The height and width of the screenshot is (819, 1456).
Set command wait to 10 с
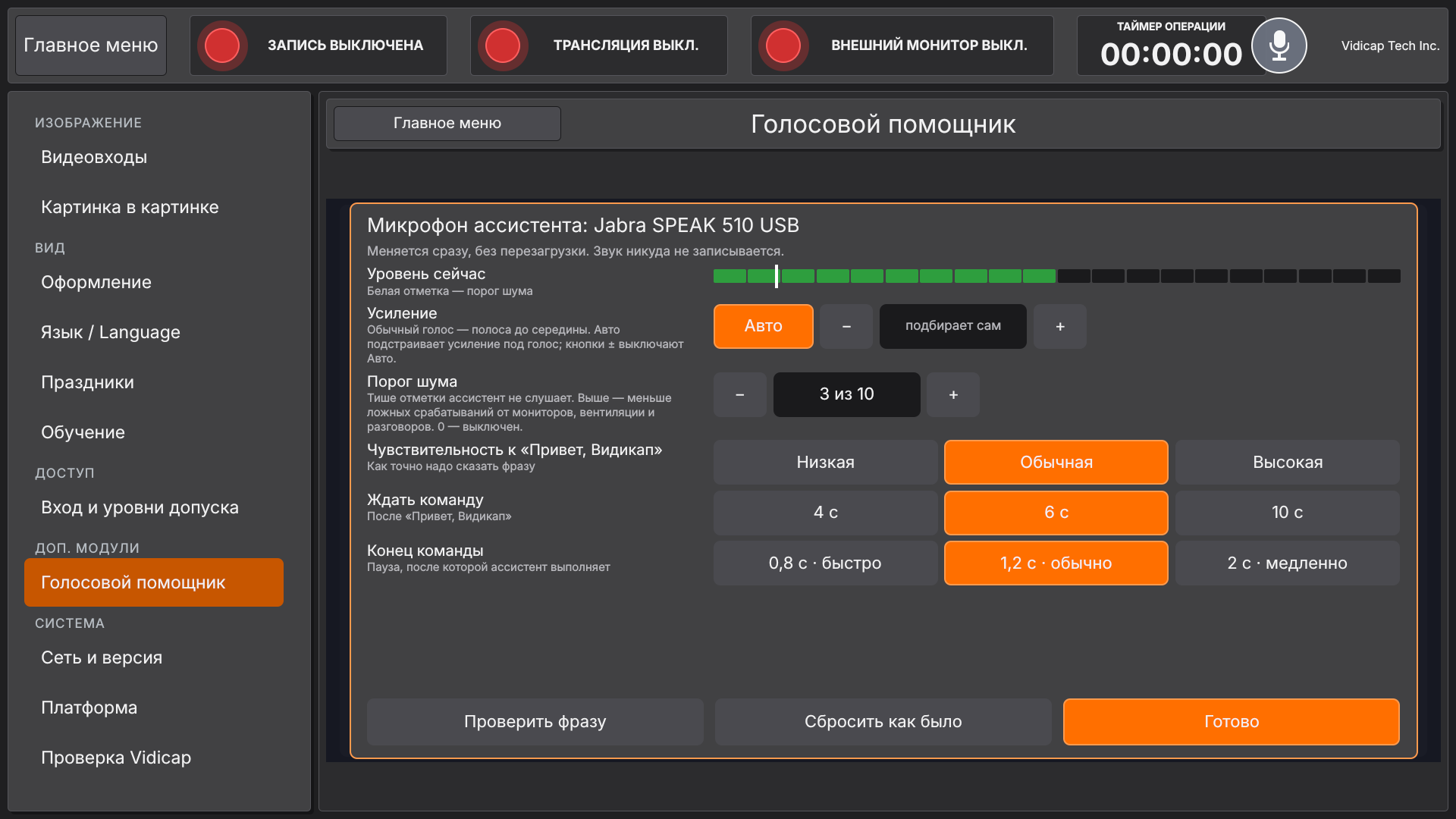click(x=1288, y=513)
